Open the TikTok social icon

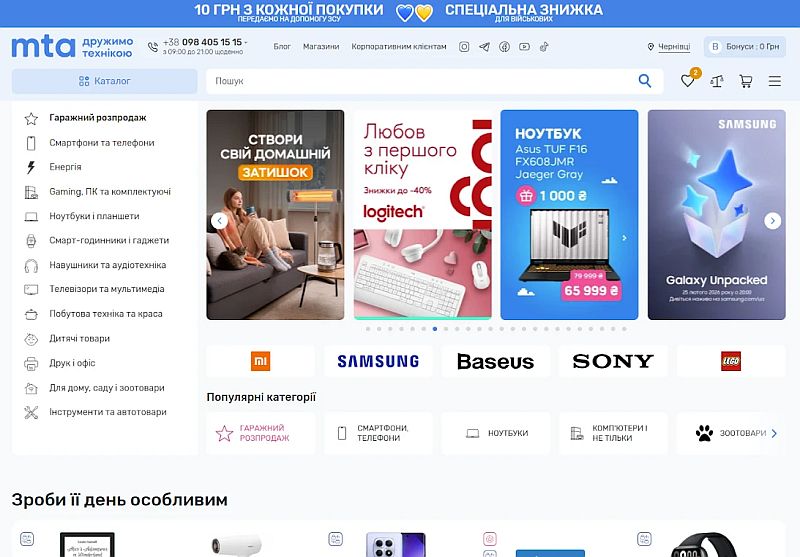coord(544,47)
